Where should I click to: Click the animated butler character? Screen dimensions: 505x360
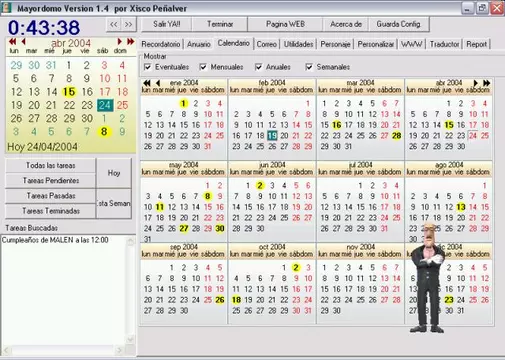click(x=428, y=278)
